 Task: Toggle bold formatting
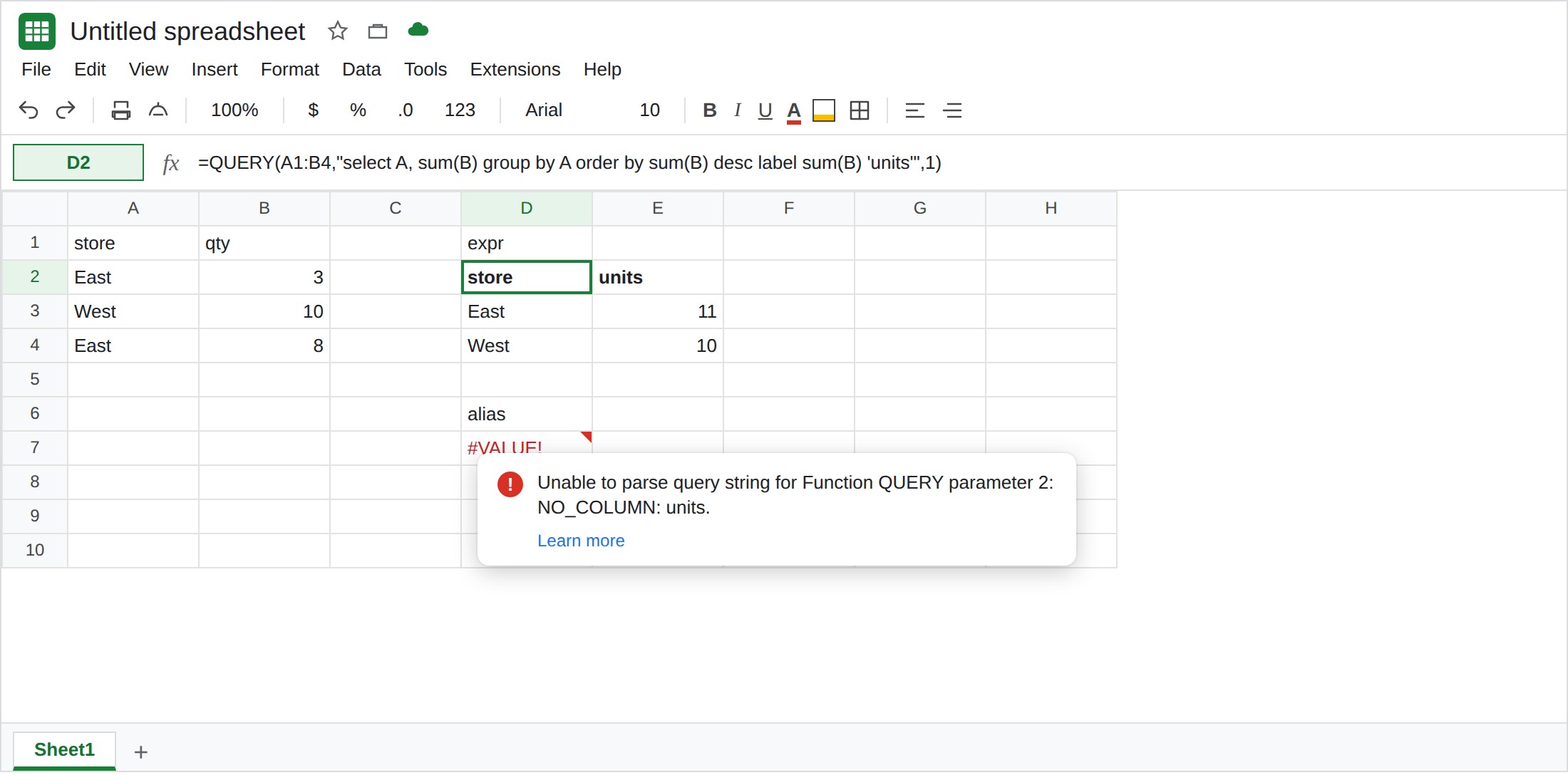(x=710, y=110)
